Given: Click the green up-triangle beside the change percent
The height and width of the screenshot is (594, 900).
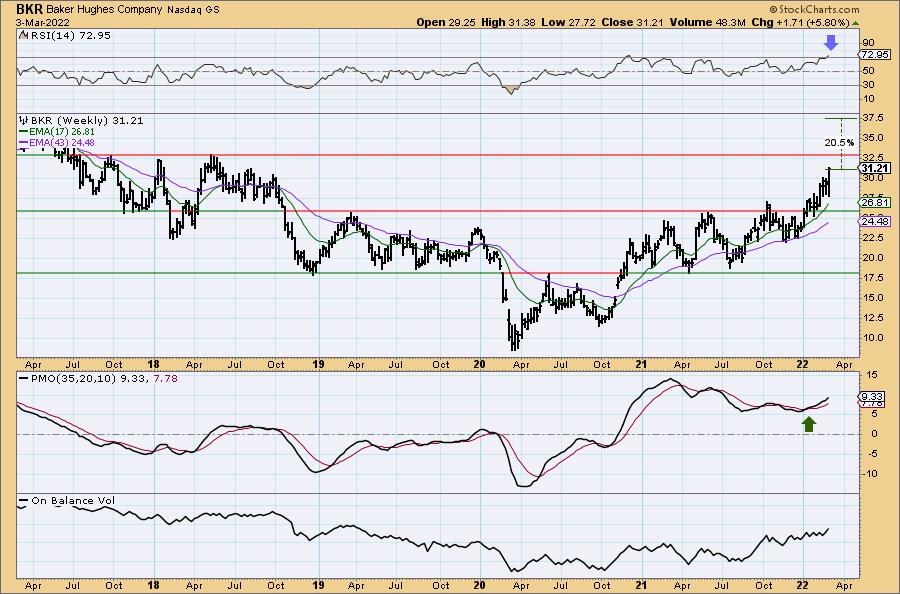Looking at the screenshot, I should click(855, 23).
